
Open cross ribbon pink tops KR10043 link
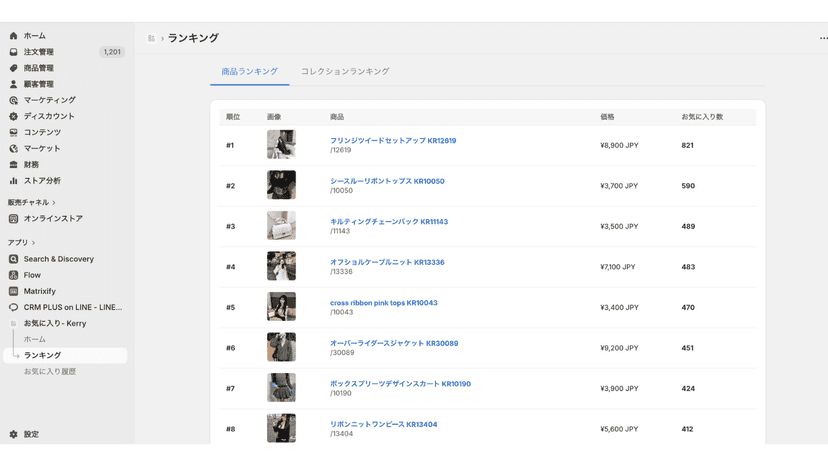383,303
